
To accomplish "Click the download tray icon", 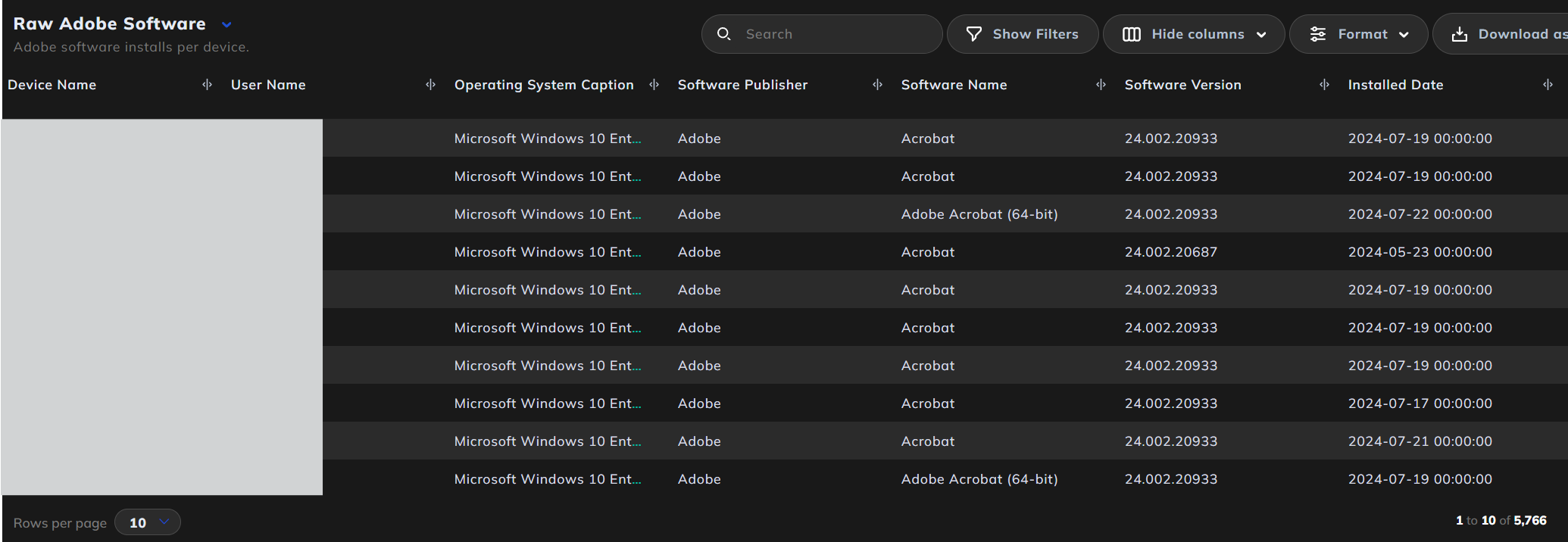I will pyautogui.click(x=1460, y=34).
